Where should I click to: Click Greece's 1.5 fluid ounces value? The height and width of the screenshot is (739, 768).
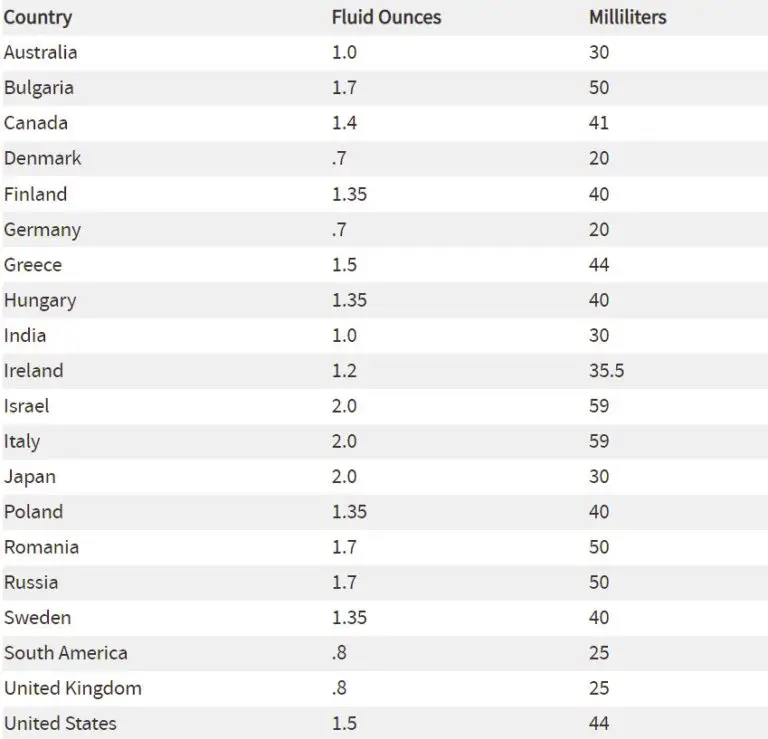pyautogui.click(x=345, y=265)
